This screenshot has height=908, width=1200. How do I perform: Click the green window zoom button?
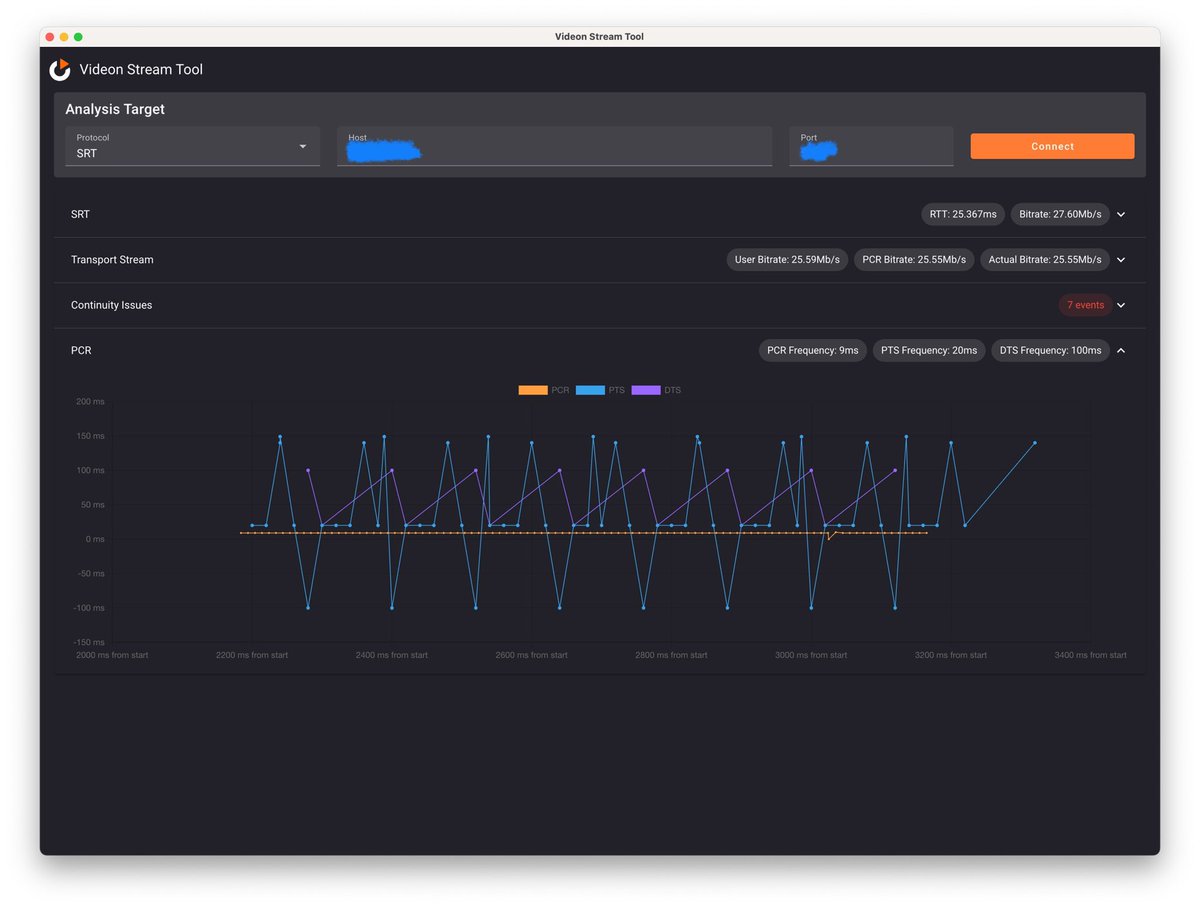coord(79,37)
